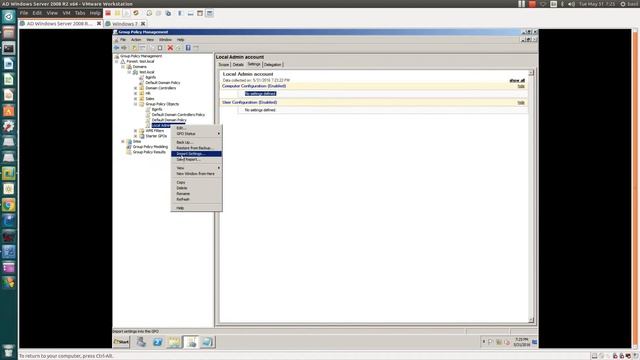Click the show all link
640x360 pixels.
tap(517, 80)
